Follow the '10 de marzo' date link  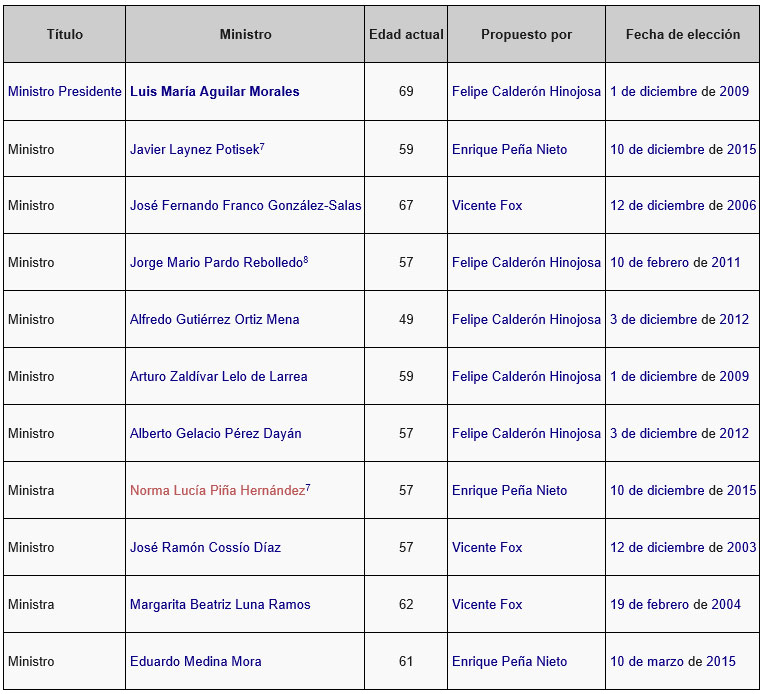646,662
